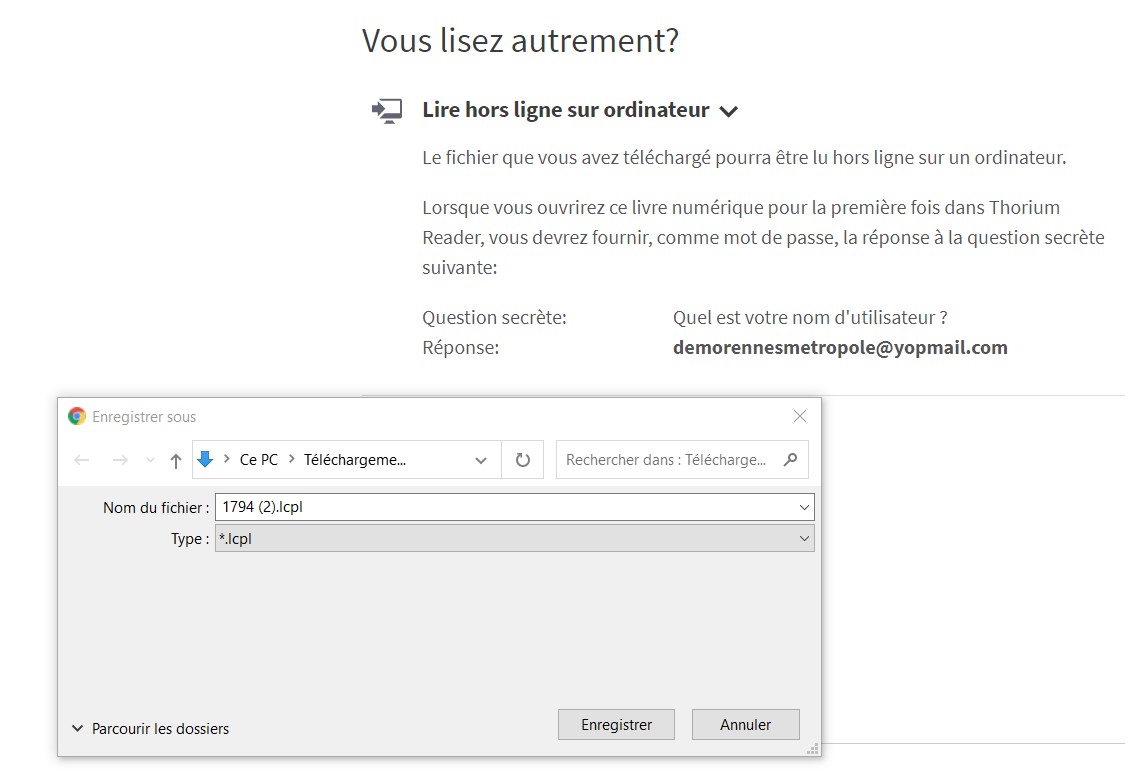The height and width of the screenshot is (777, 1137).
Task: Expand the address bar path history
Action: (481, 460)
